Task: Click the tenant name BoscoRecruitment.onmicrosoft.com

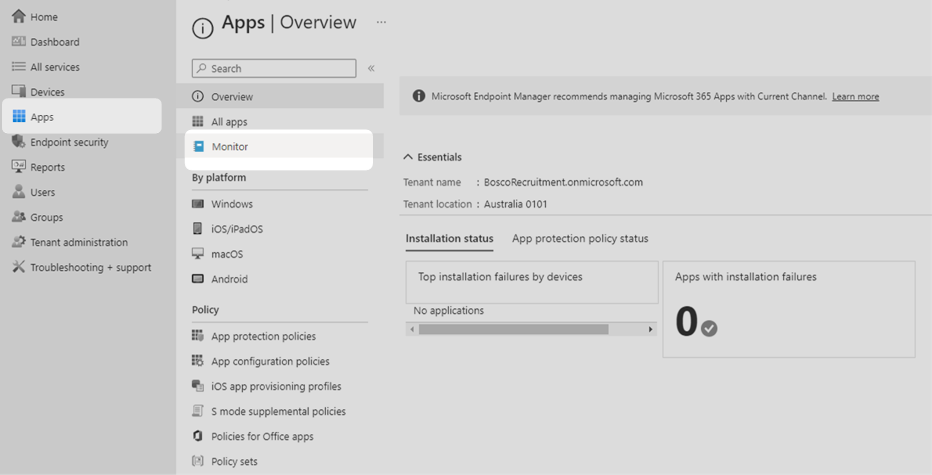Action: point(563,182)
